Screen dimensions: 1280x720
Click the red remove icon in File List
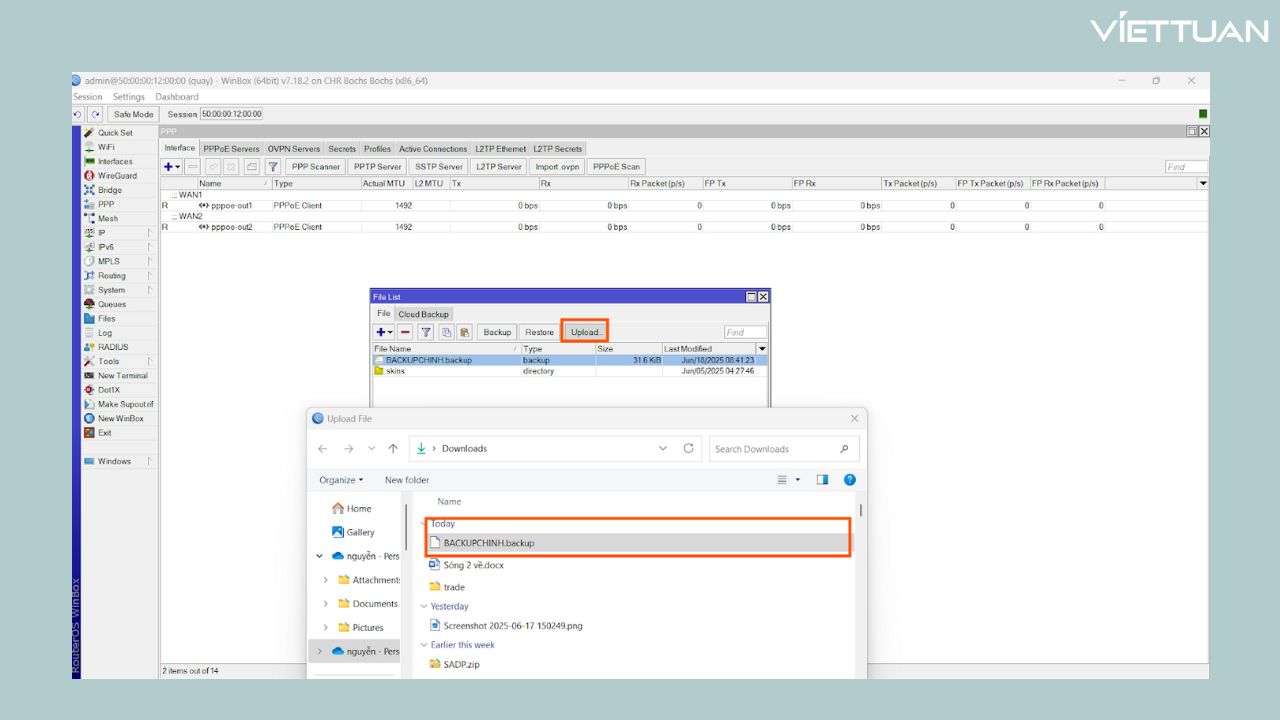[x=405, y=332]
